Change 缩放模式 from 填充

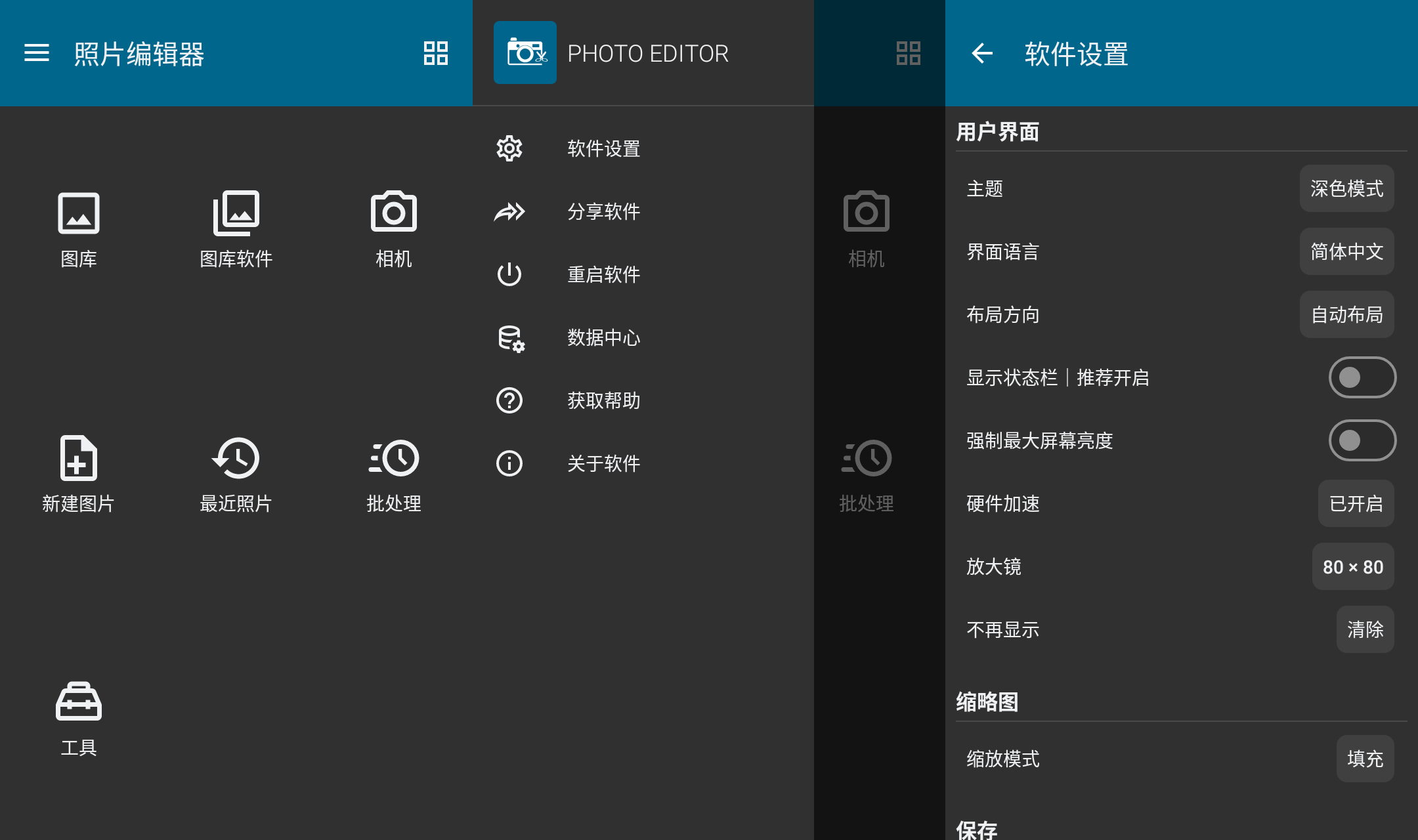coord(1365,759)
